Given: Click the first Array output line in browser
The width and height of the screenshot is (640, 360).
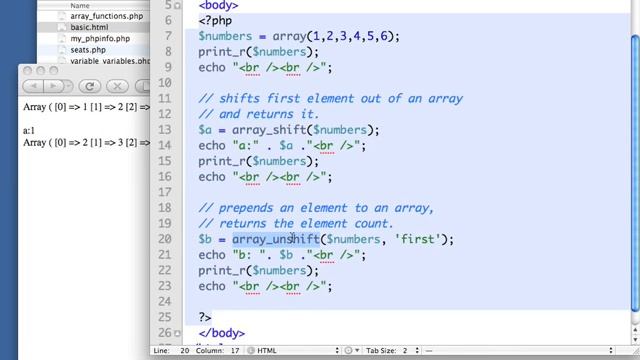Looking at the screenshot, I should (x=87, y=107).
